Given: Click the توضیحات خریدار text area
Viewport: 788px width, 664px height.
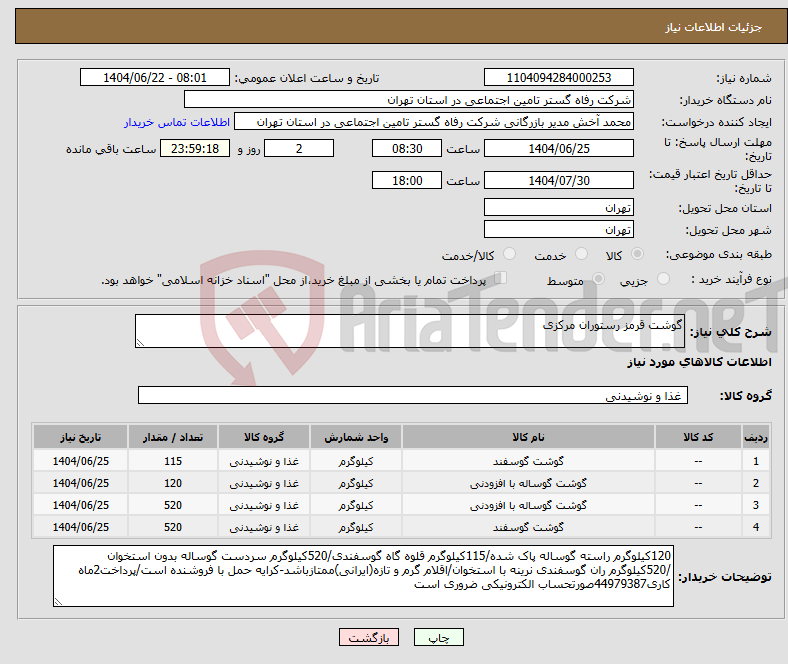Looking at the screenshot, I should (363, 576).
